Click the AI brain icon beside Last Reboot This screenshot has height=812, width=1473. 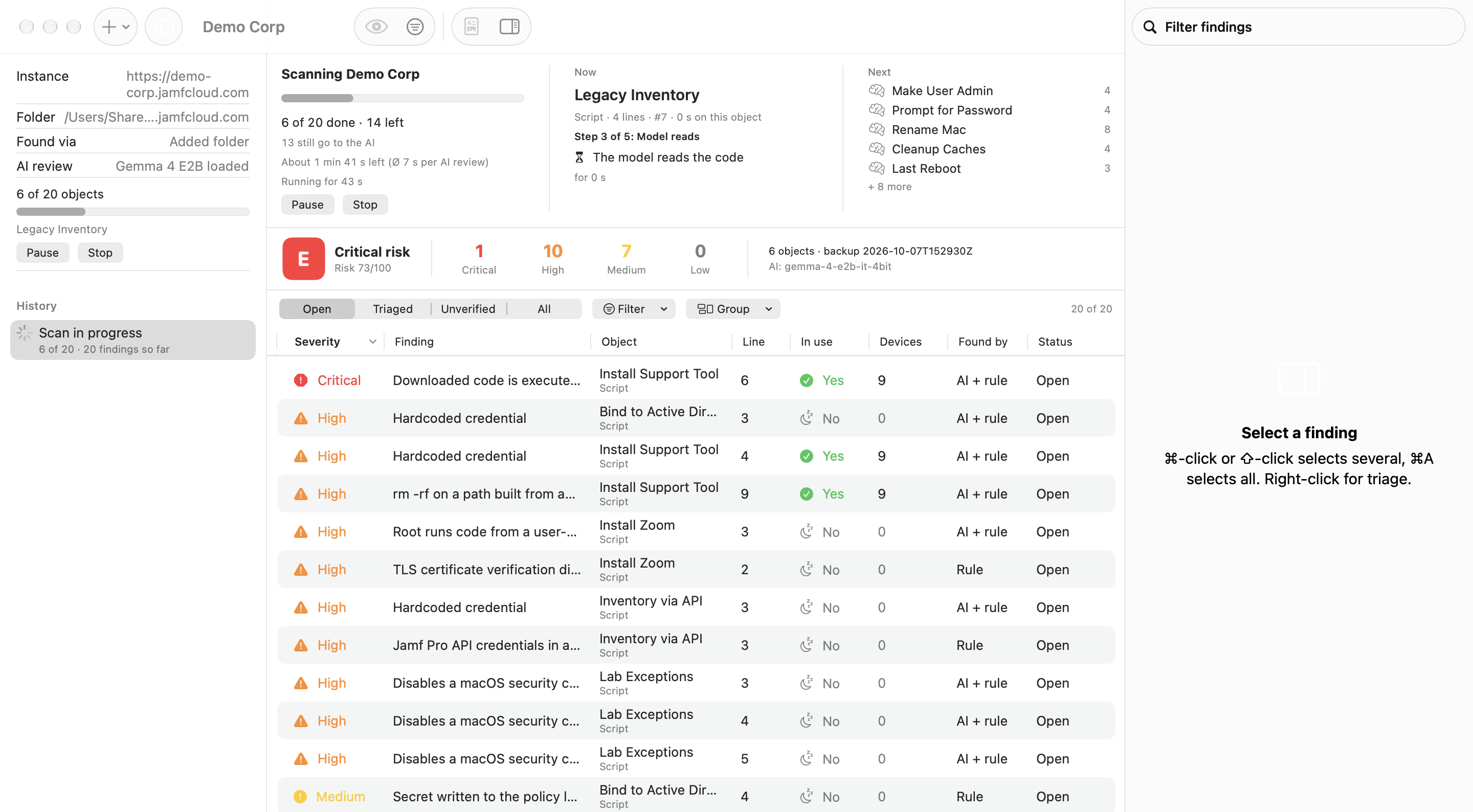pos(877,168)
